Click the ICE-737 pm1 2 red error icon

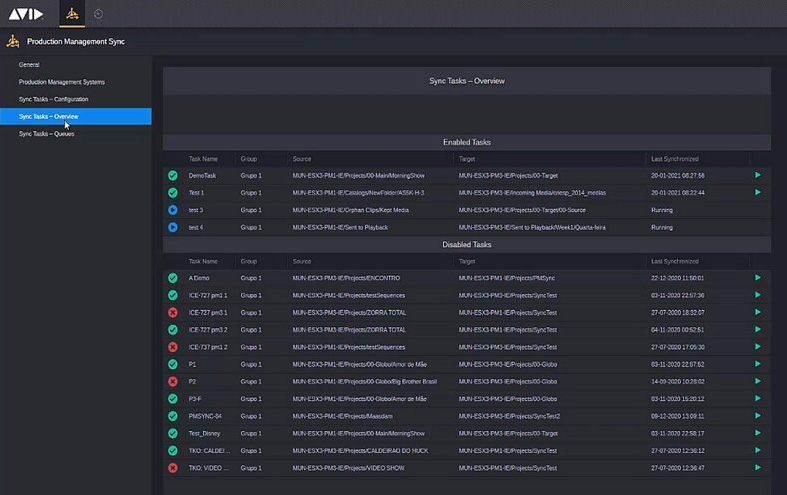coord(173,347)
